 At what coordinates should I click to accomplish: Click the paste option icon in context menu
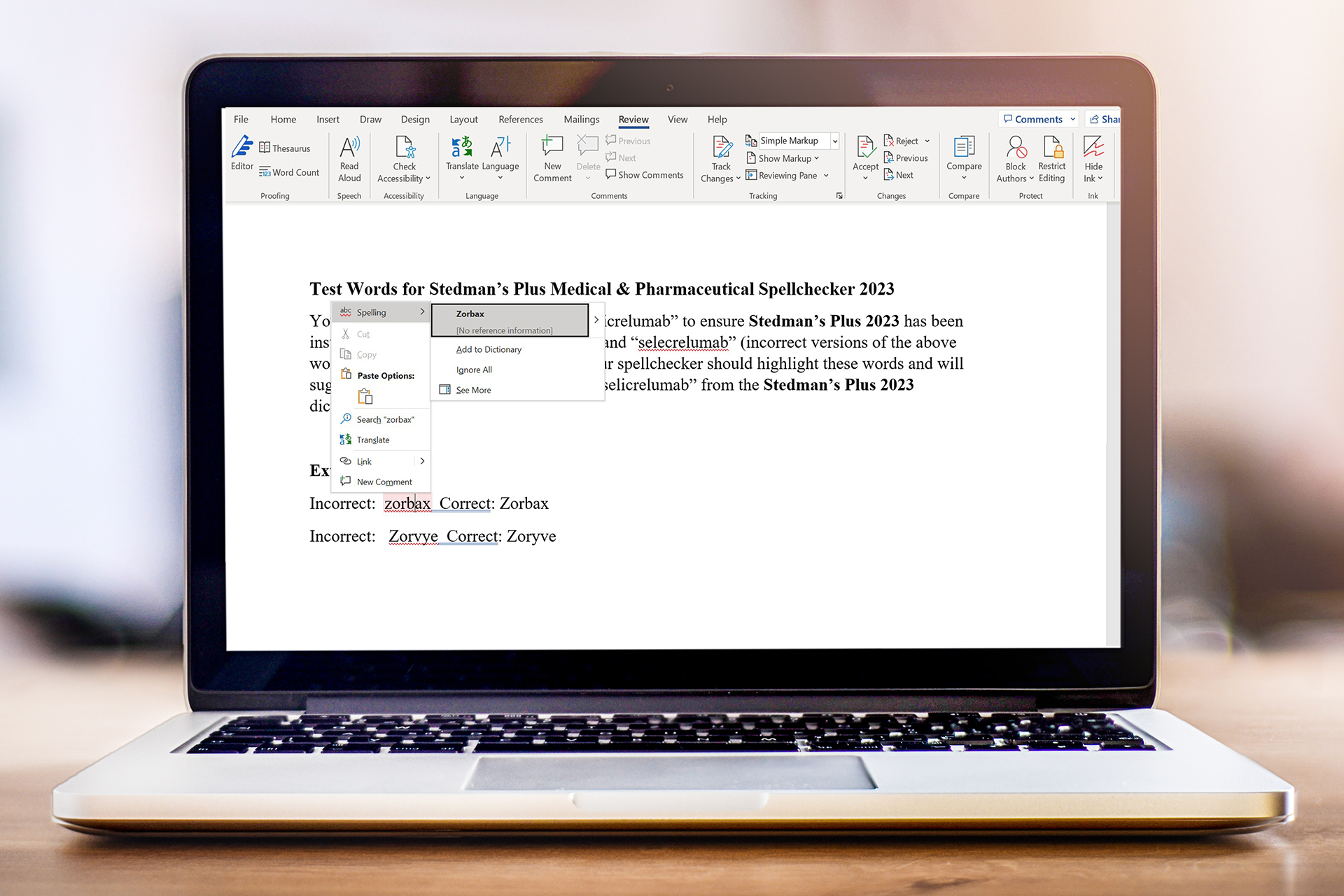click(x=365, y=397)
